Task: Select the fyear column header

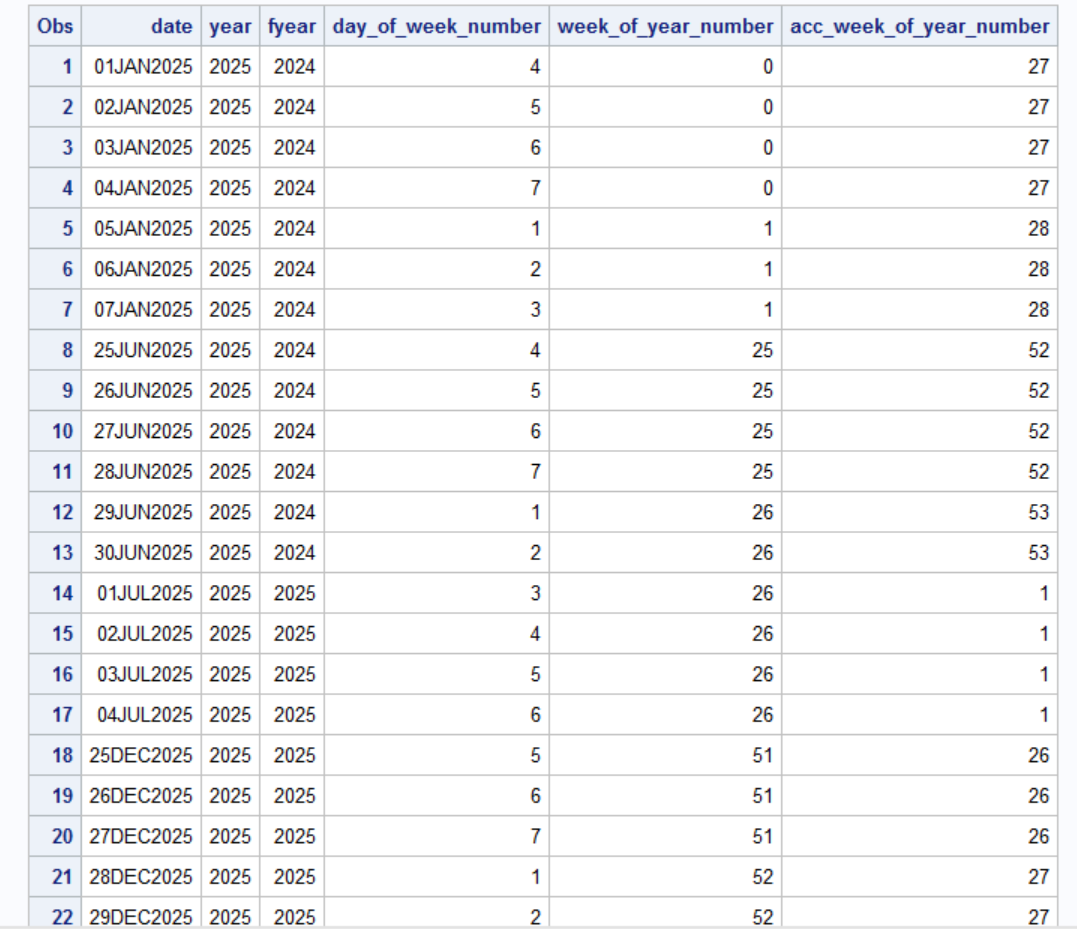Action: (x=291, y=26)
